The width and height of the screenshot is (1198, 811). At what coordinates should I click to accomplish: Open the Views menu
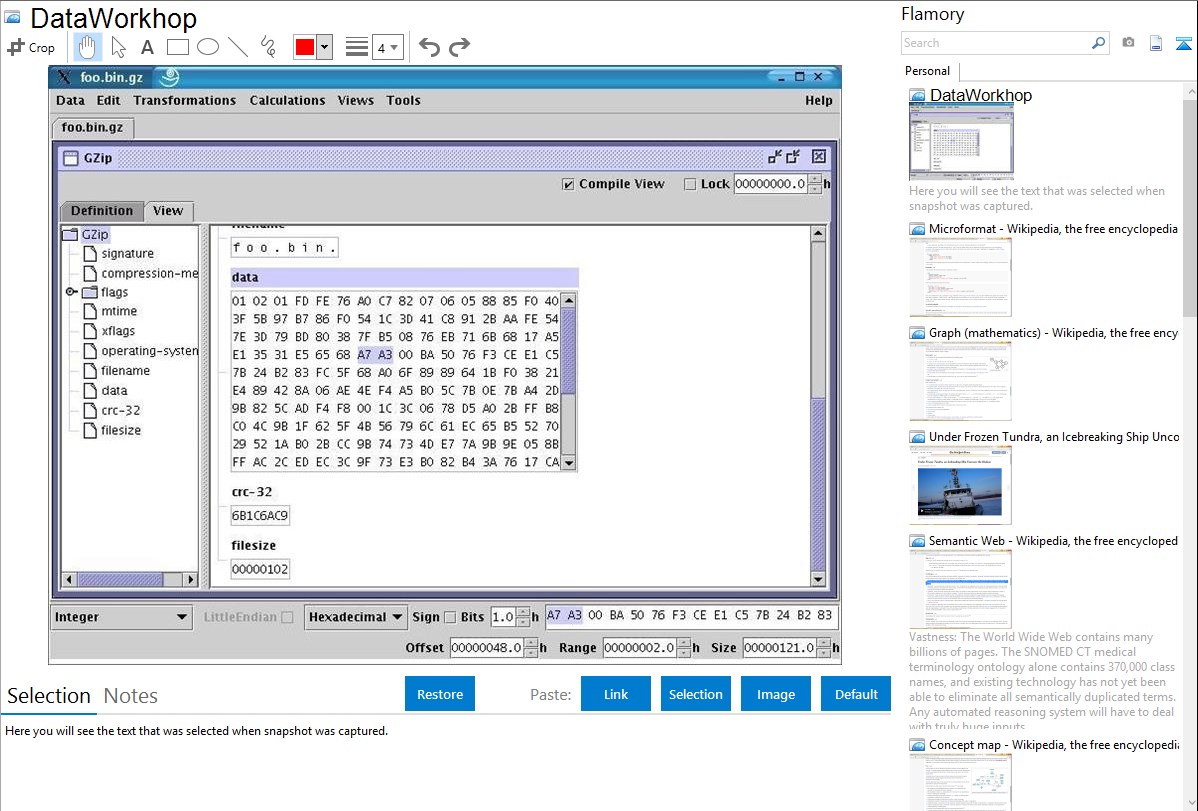coord(355,100)
